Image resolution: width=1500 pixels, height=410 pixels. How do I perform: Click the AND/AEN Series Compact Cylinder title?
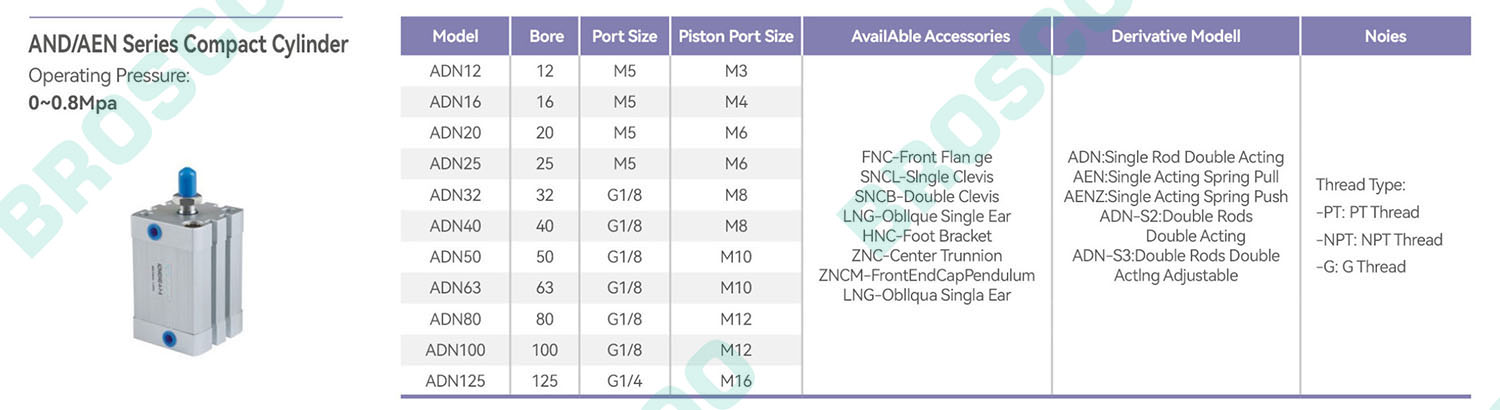point(188,45)
